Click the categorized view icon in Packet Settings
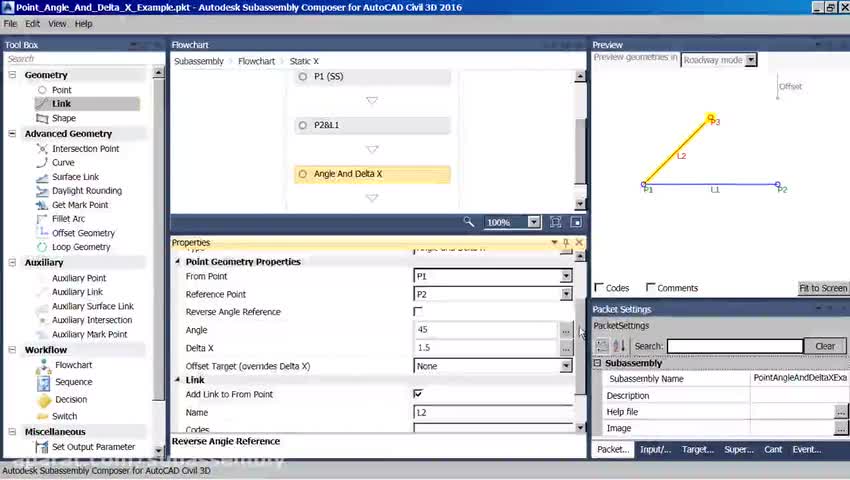The width and height of the screenshot is (850, 480). click(x=602, y=345)
